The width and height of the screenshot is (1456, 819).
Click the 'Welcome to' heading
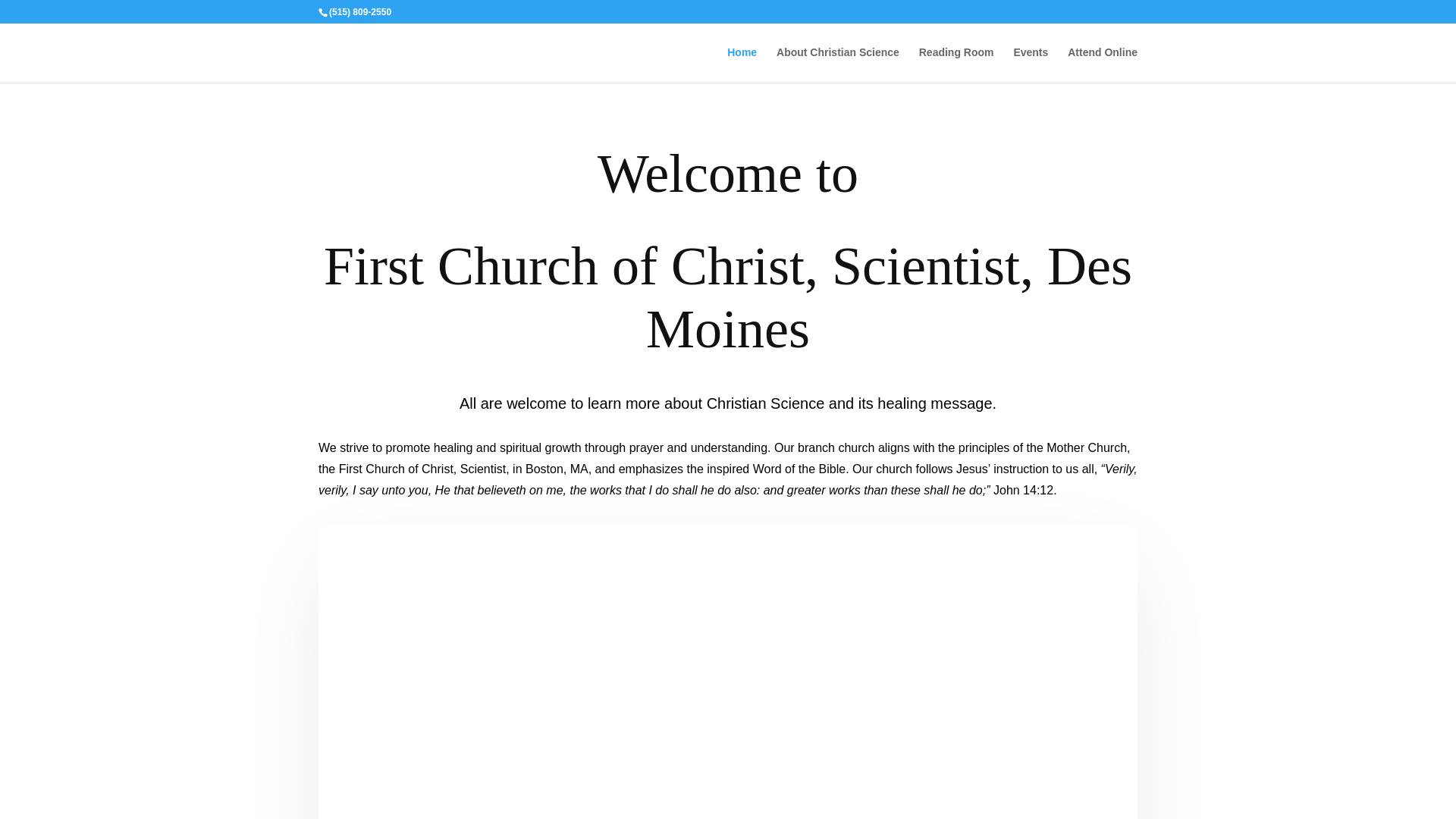click(x=728, y=174)
